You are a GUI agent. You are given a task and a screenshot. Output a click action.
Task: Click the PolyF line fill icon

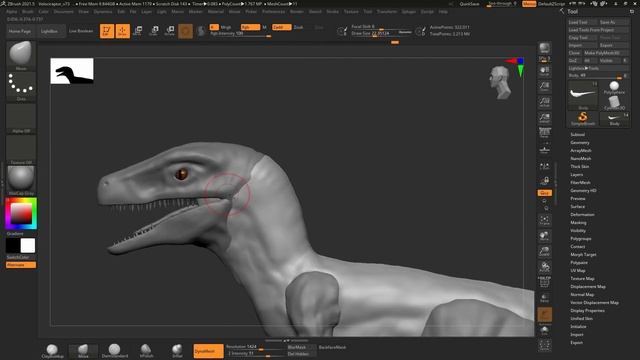tap(544, 282)
